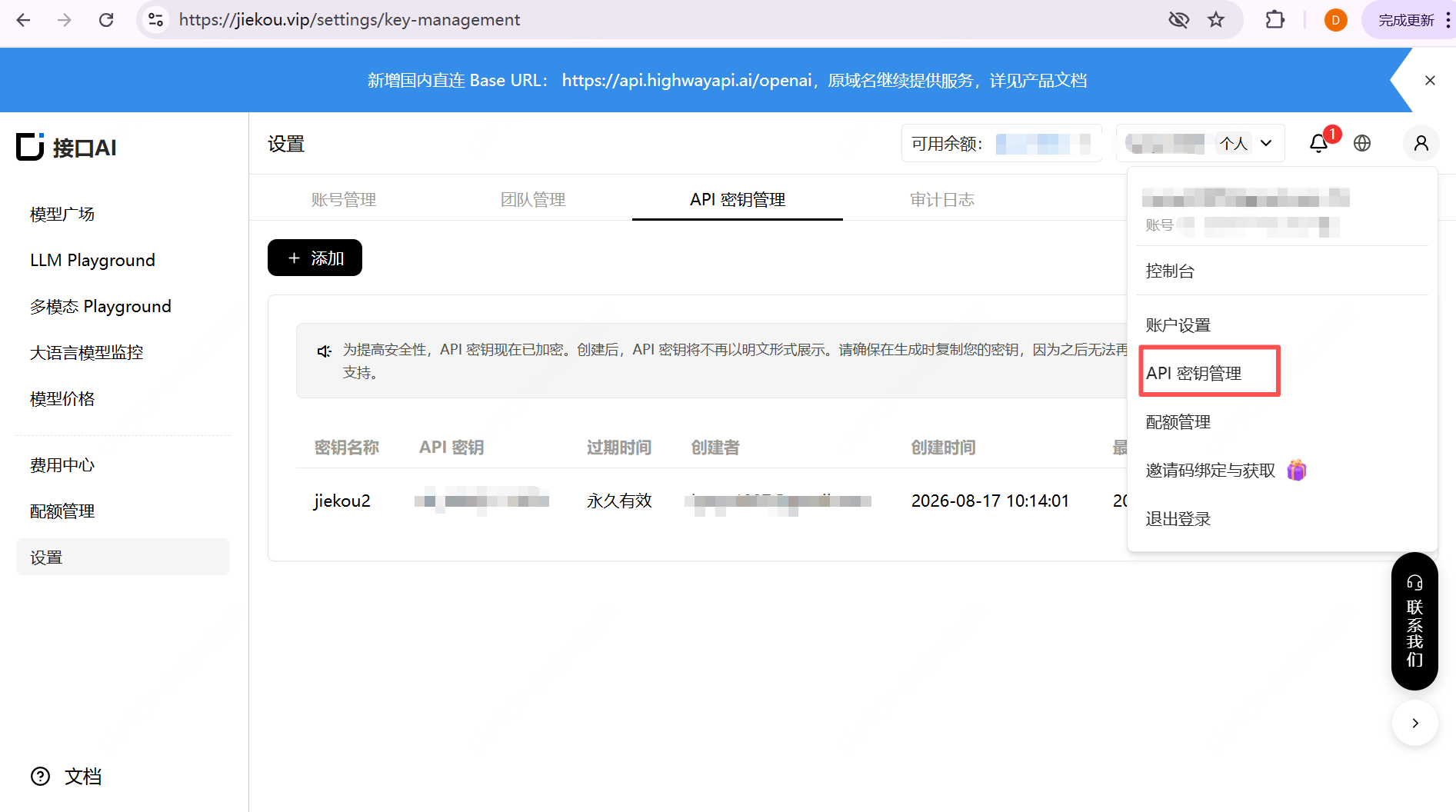Switch to the 账号管理 tab
Image resolution: width=1456 pixels, height=812 pixels.
[x=343, y=200]
